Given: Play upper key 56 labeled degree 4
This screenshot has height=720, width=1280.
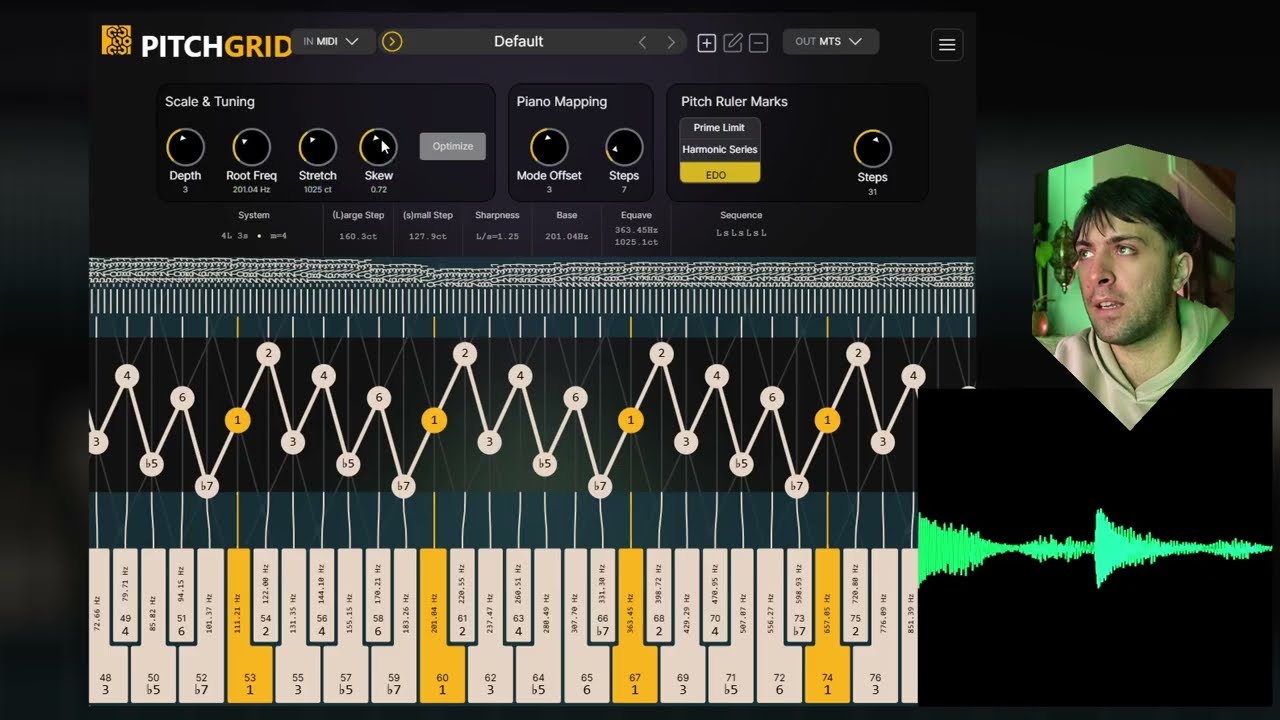Looking at the screenshot, I should pyautogui.click(x=321, y=597).
